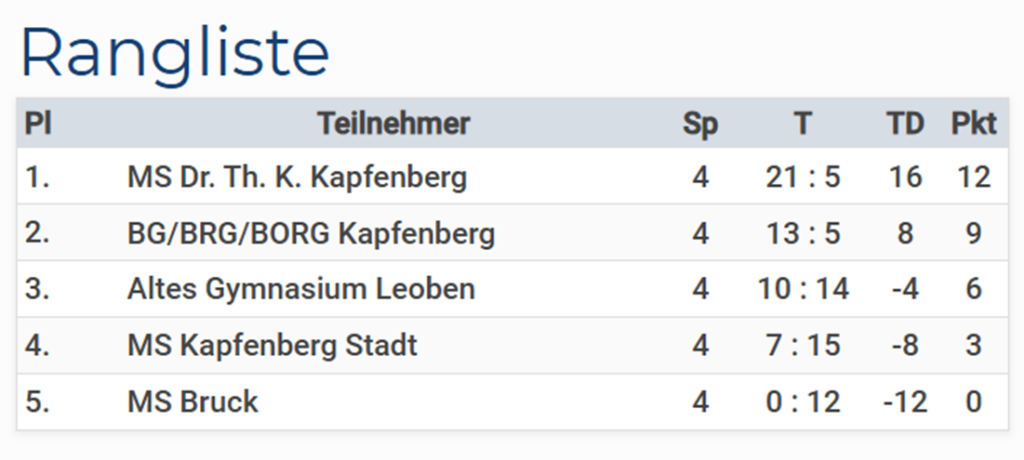Viewport: 1024px width, 460px height.
Task: Select the MS Bruck team name
Action: pos(193,402)
